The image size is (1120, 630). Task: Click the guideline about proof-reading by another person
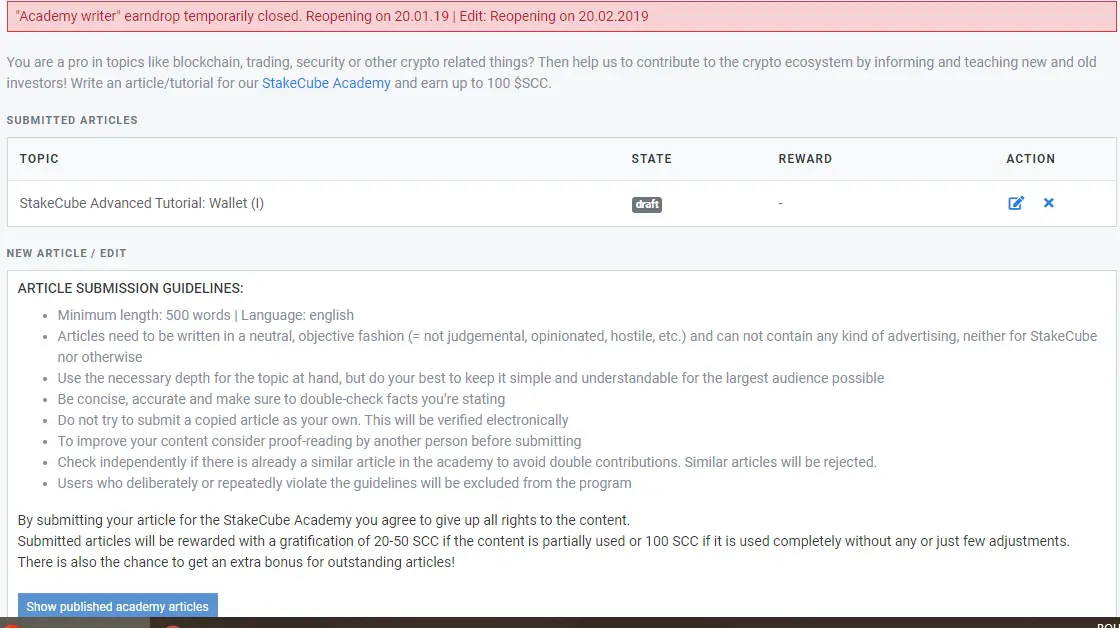(x=319, y=441)
